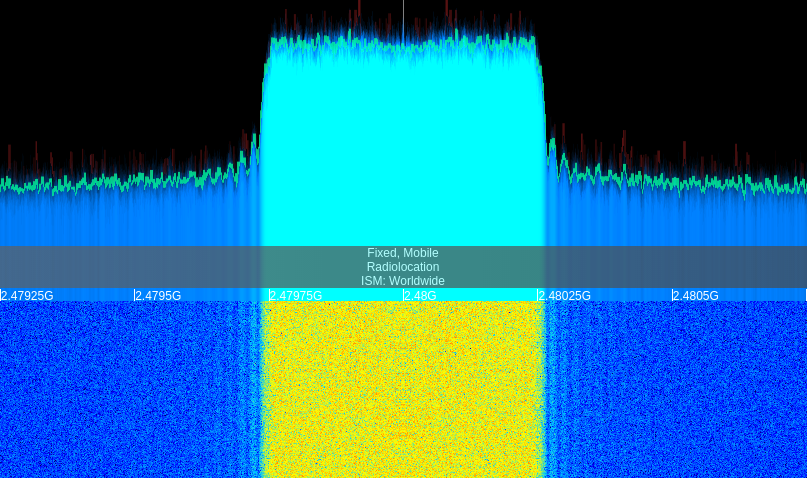Click the 2.47925G frequency label
The height and width of the screenshot is (478, 807).
27,295
